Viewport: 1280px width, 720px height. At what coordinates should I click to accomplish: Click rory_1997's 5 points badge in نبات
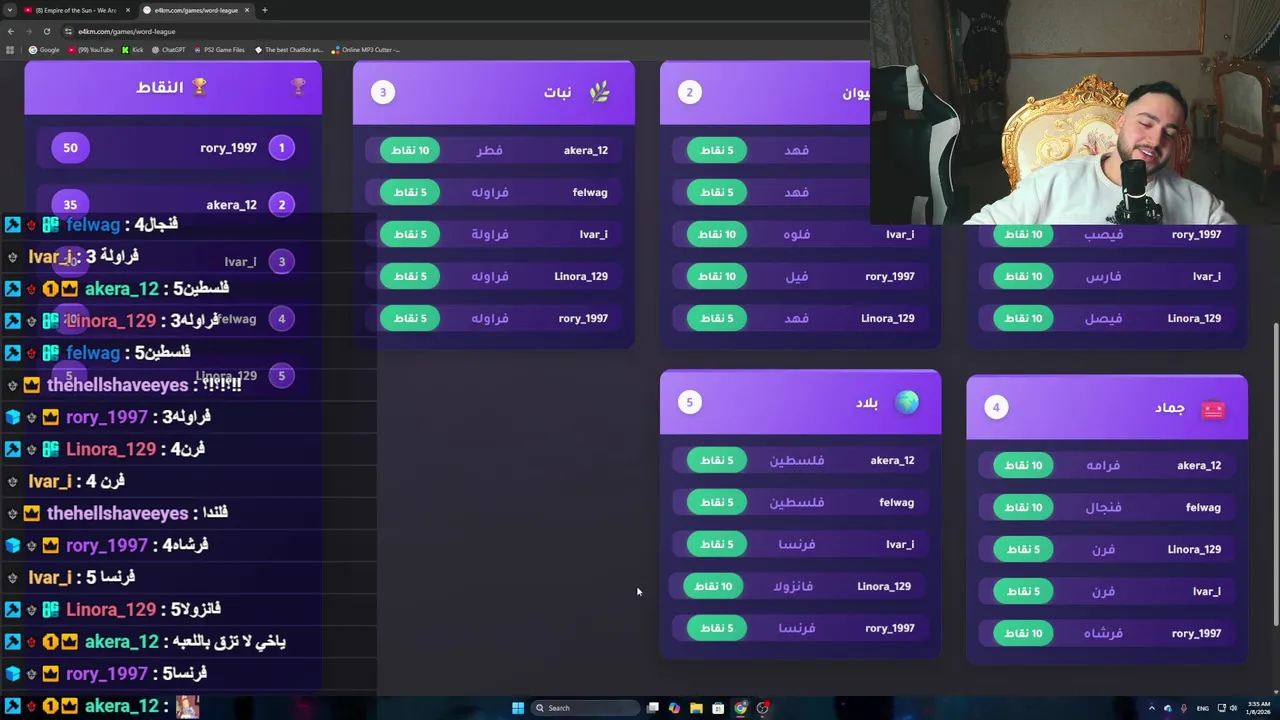pos(409,318)
